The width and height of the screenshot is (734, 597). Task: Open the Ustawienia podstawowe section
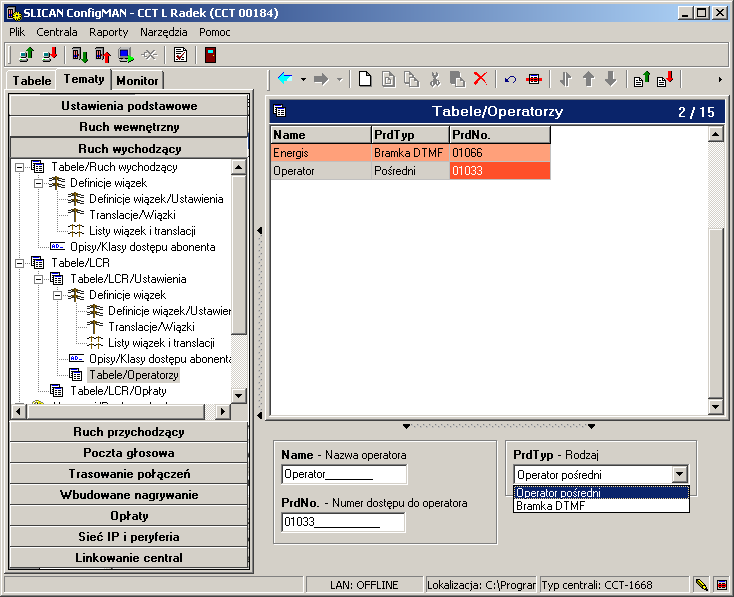click(x=129, y=106)
